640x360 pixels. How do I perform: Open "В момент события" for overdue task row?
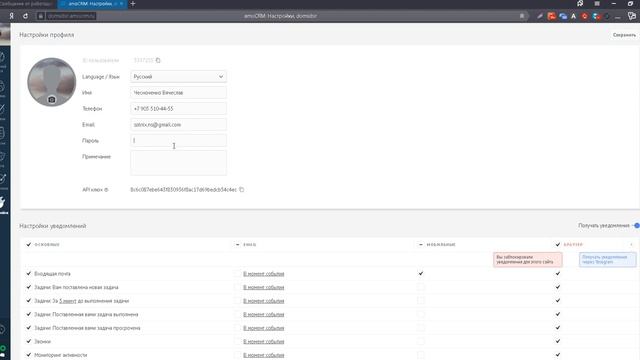[x=264, y=328]
